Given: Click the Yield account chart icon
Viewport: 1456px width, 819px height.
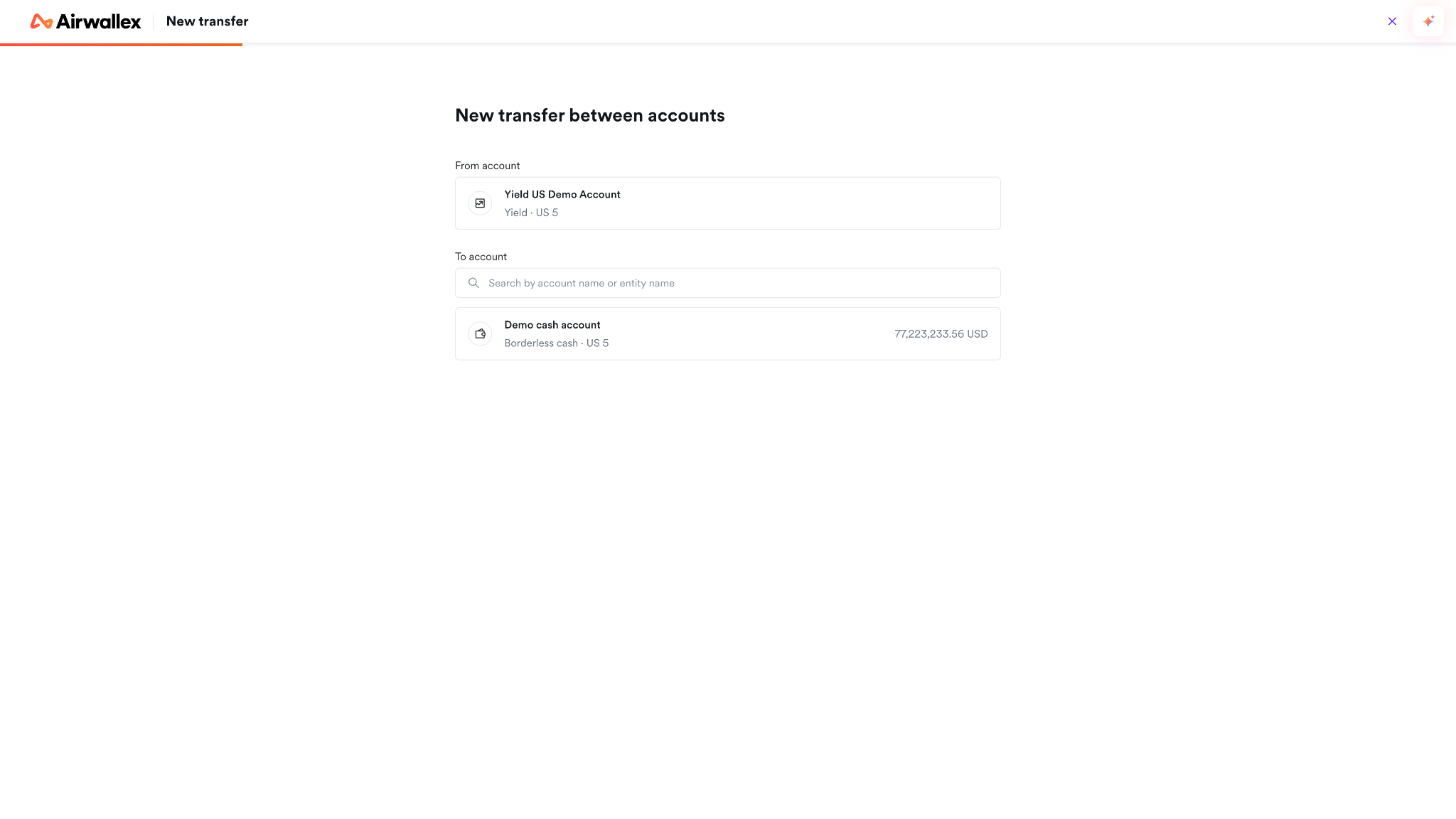Looking at the screenshot, I should click(x=480, y=203).
